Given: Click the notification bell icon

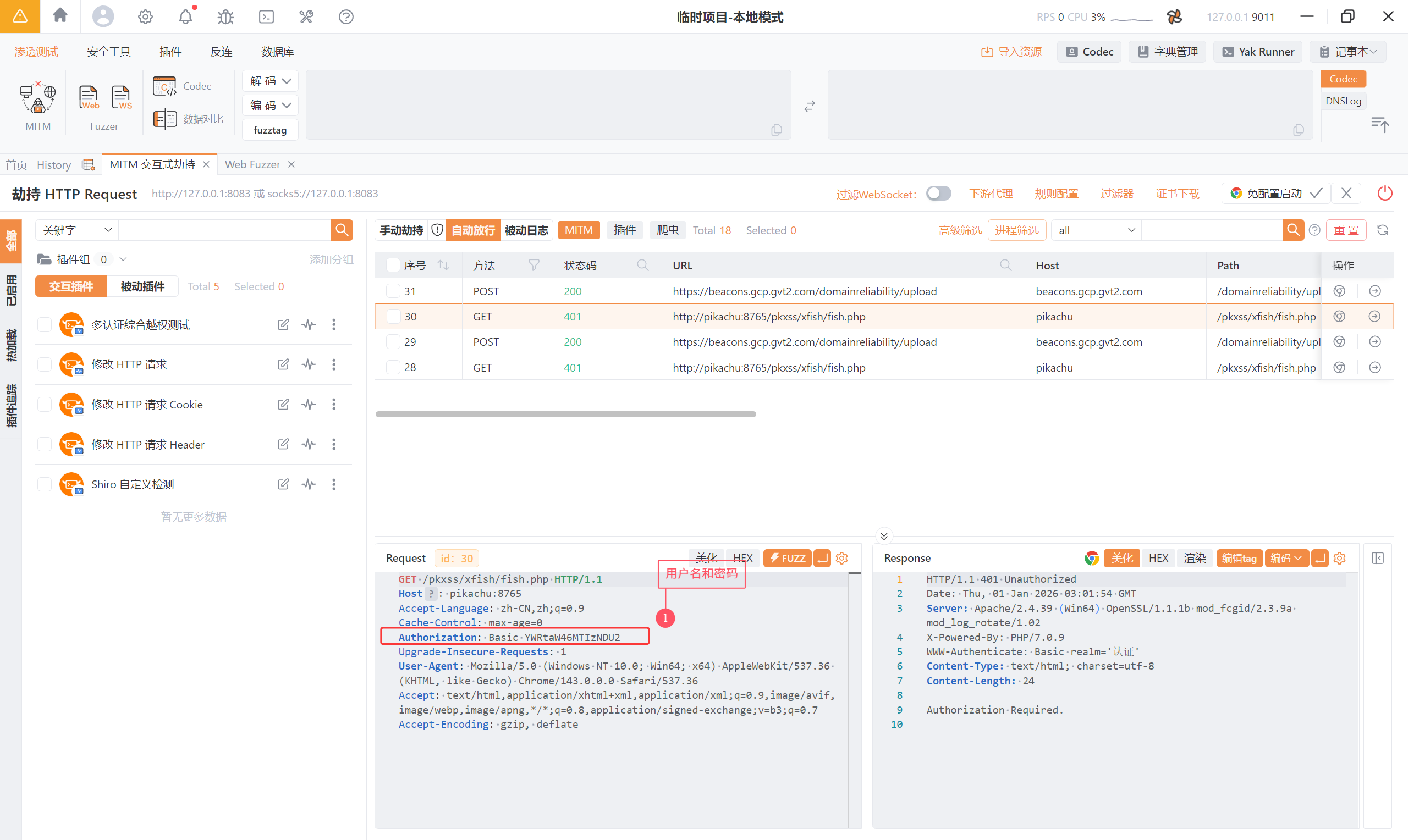Looking at the screenshot, I should (186, 16).
